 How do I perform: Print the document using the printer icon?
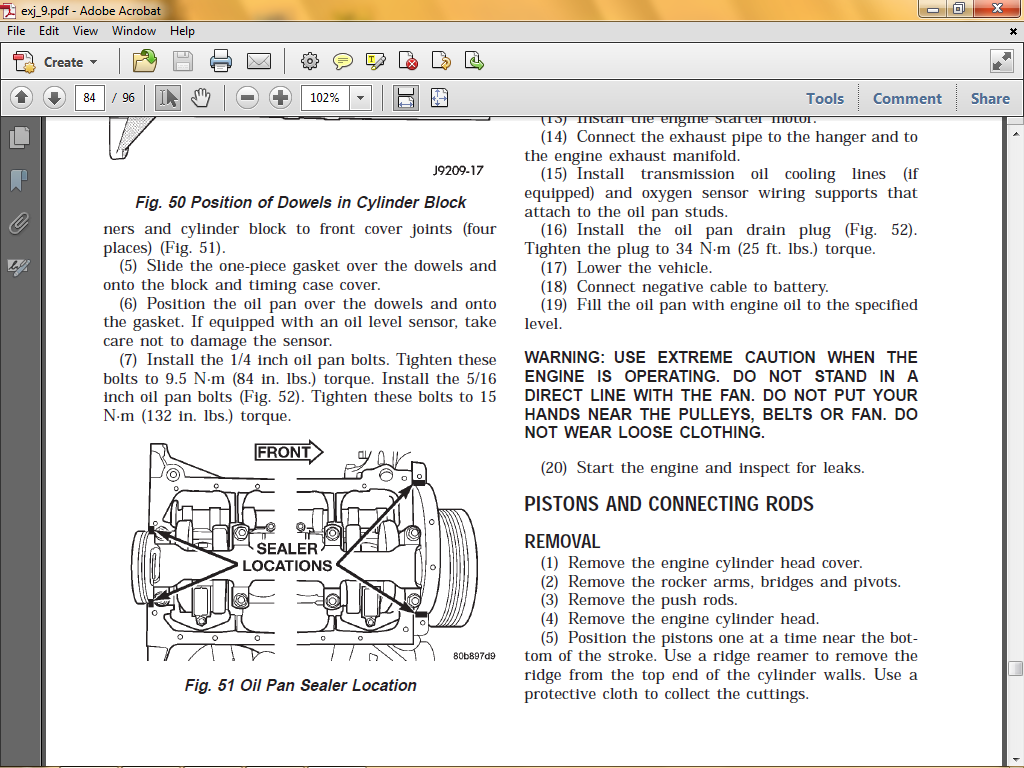221,62
